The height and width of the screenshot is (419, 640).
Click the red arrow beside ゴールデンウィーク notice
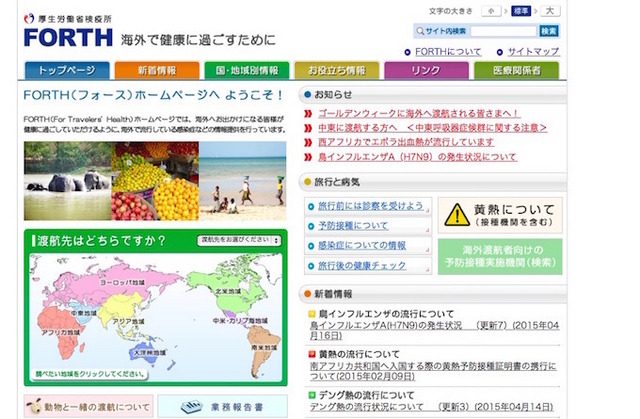coord(308,114)
